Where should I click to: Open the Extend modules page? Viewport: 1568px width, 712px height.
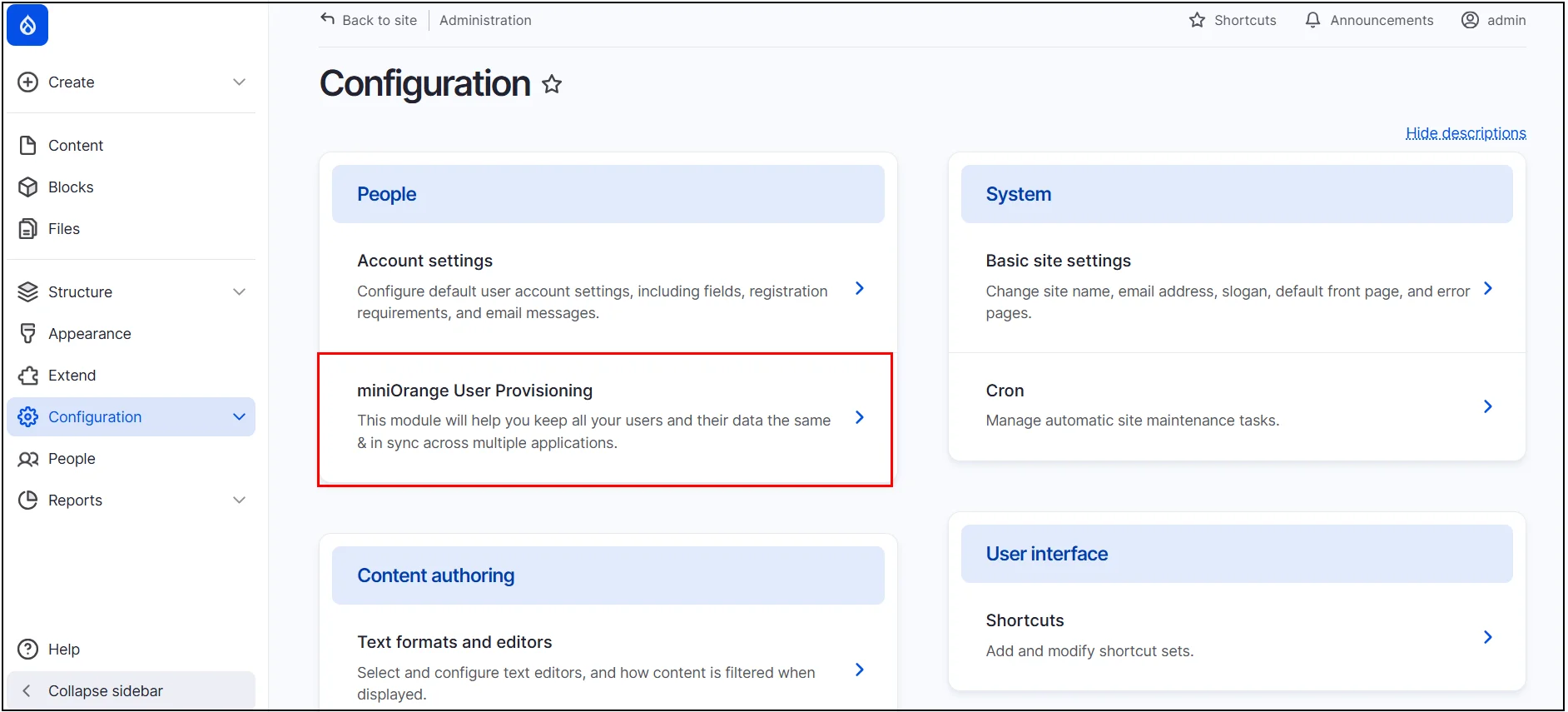pyautogui.click(x=72, y=376)
